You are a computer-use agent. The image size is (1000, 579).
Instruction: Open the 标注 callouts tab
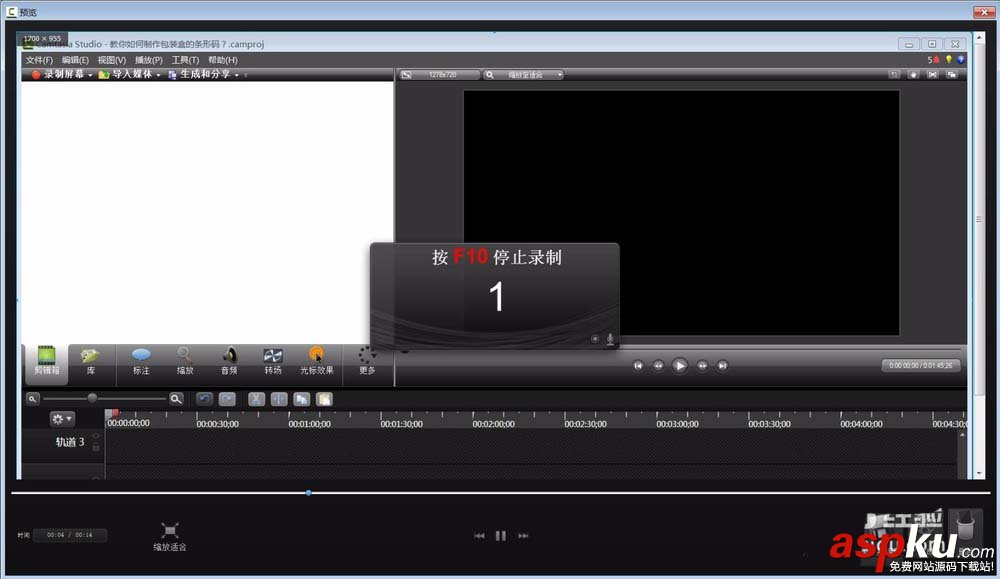click(141, 361)
